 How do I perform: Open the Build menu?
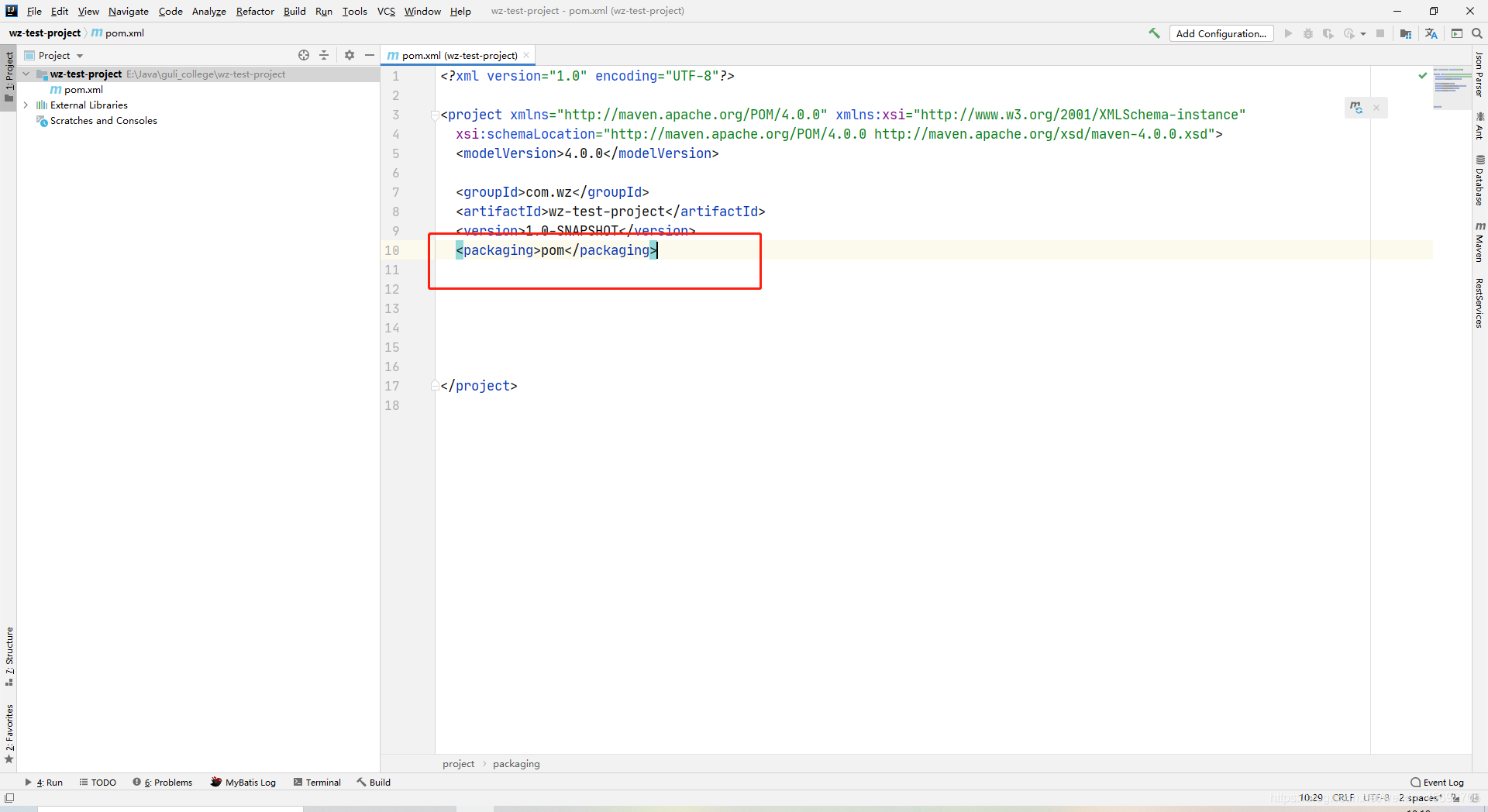294,11
